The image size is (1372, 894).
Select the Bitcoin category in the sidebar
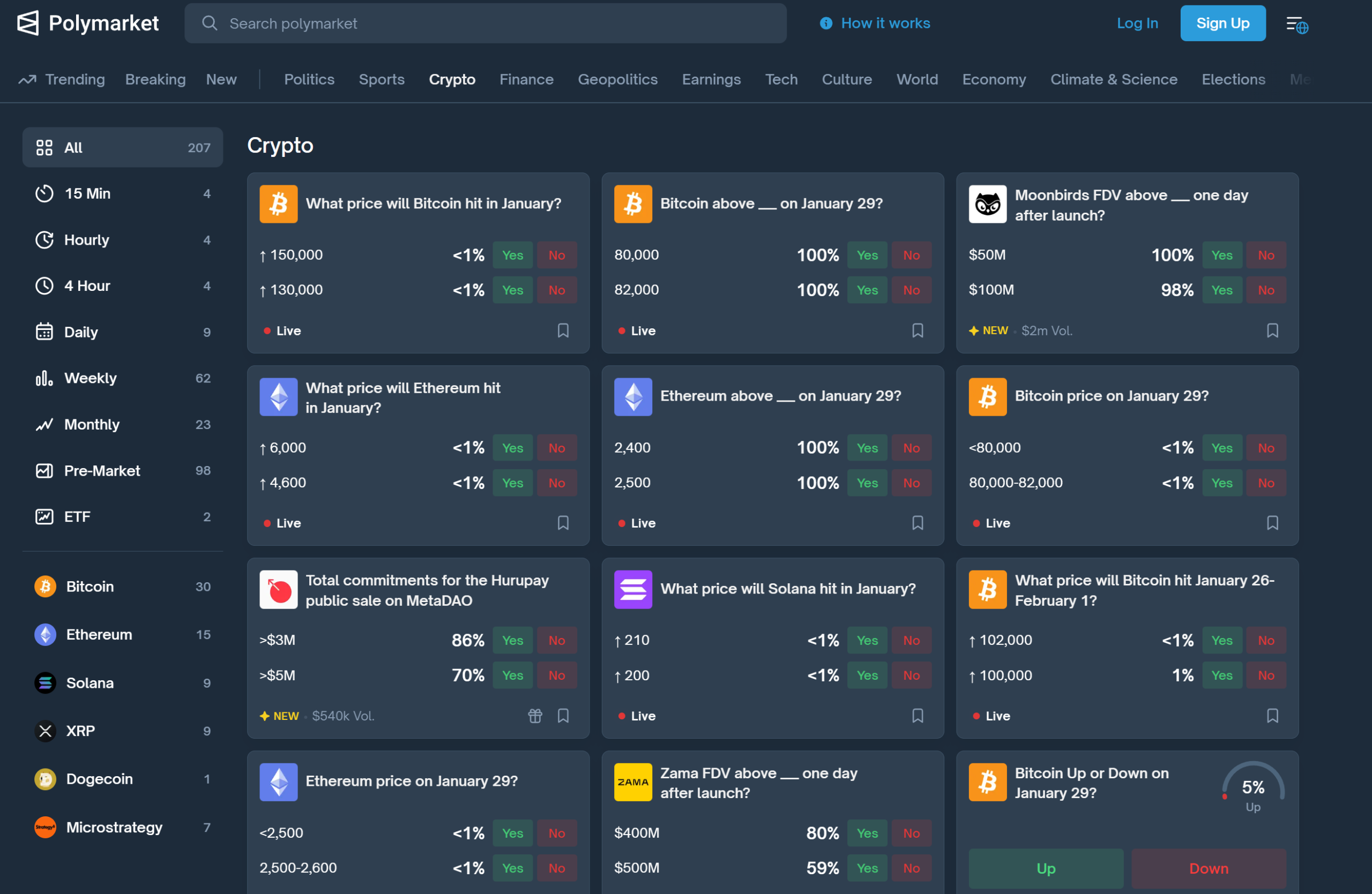(x=90, y=587)
